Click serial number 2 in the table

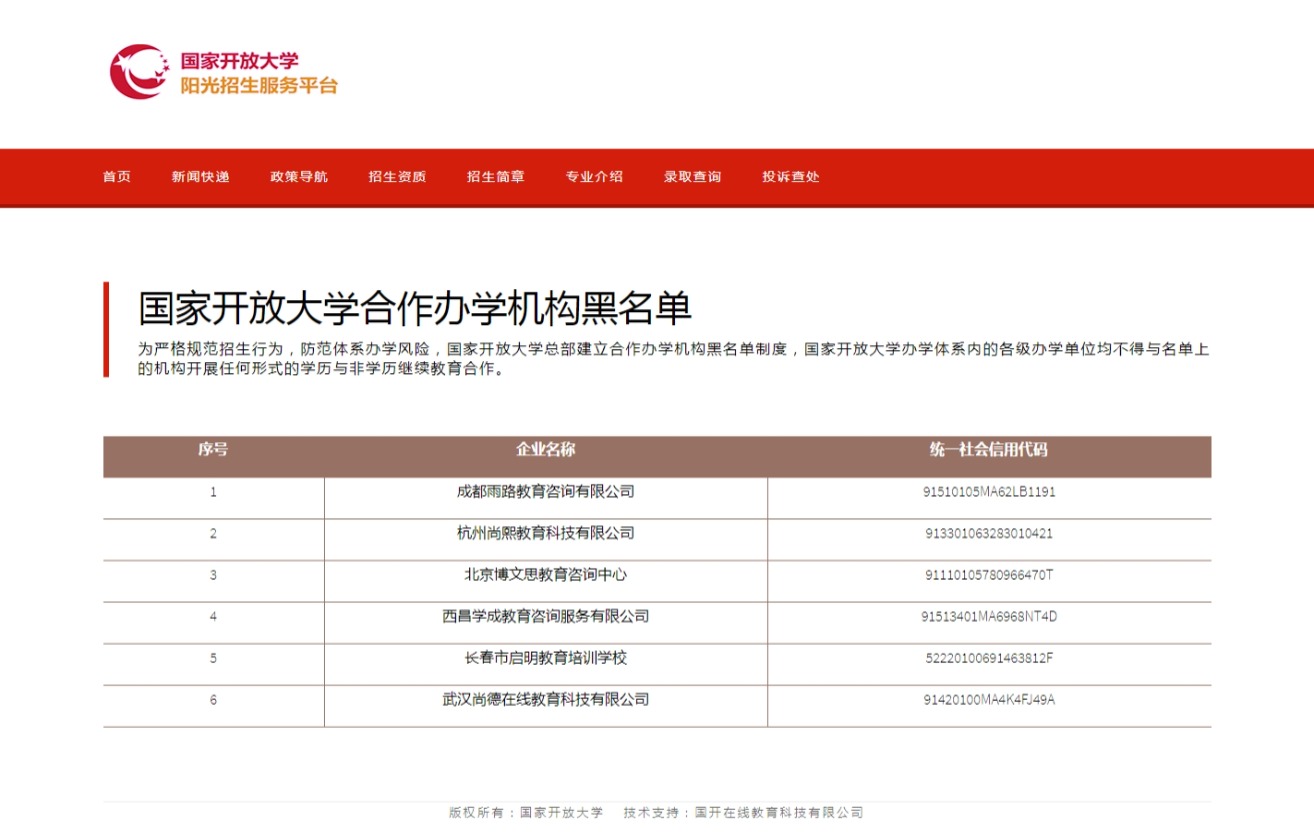(213, 533)
